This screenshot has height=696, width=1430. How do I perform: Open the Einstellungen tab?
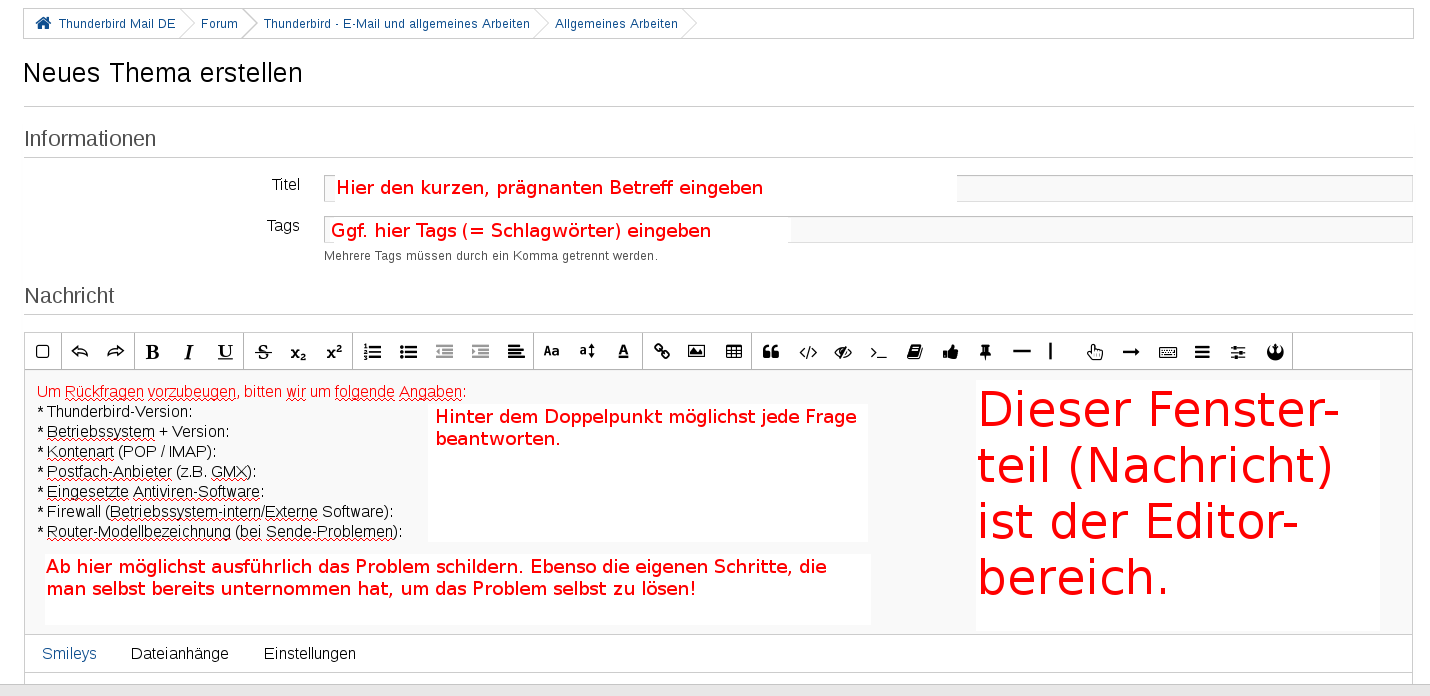point(310,654)
